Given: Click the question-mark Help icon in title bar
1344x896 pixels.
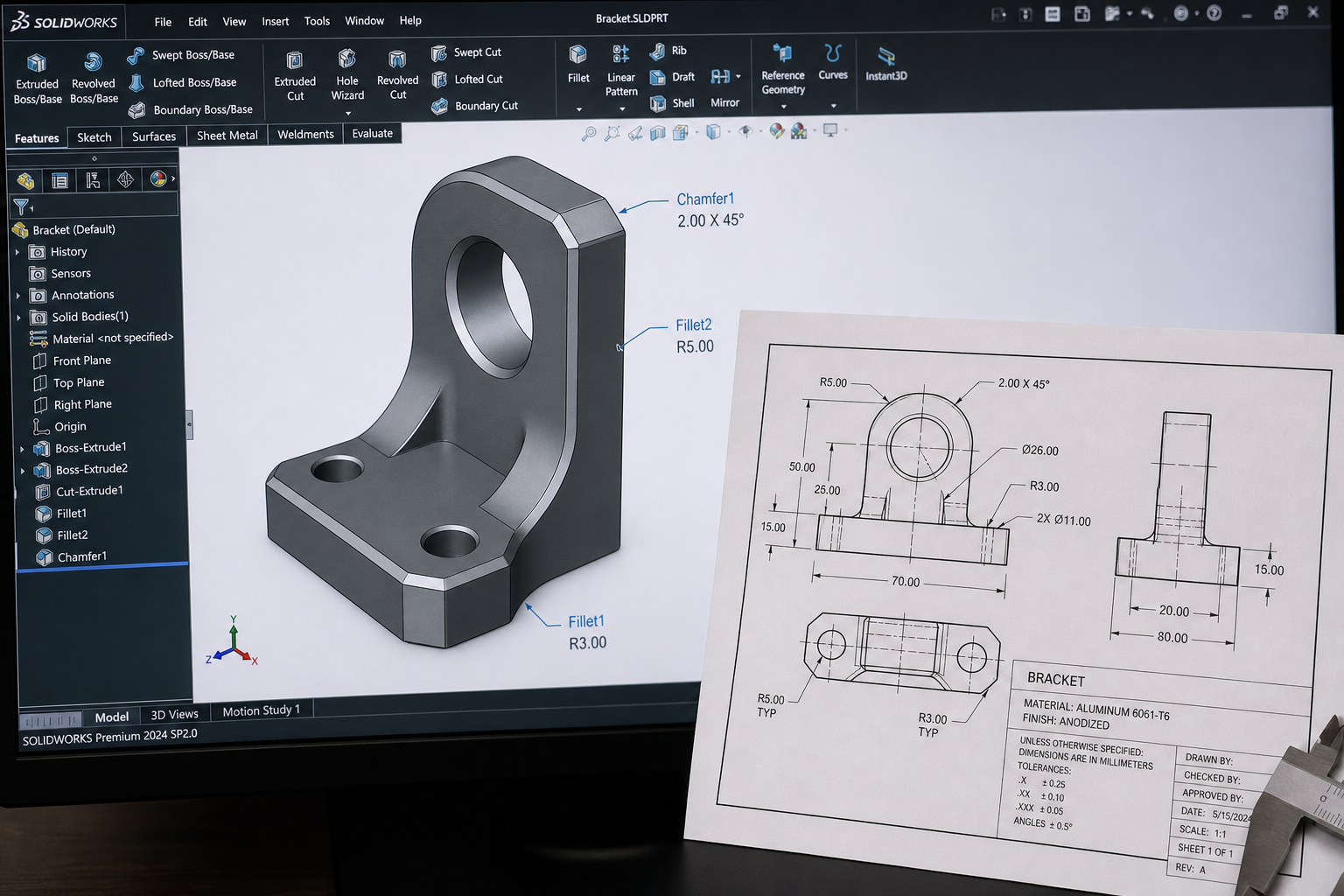Looking at the screenshot, I should pyautogui.click(x=1214, y=13).
